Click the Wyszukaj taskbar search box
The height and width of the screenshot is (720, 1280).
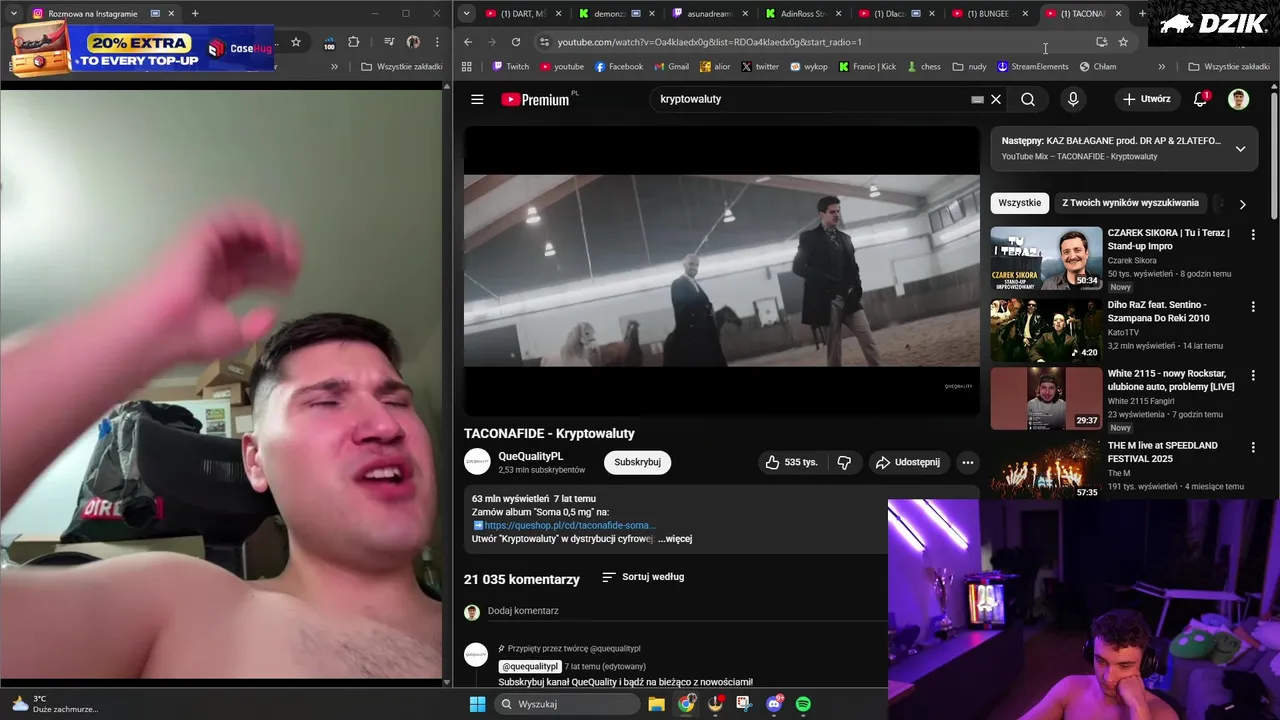[567, 704]
